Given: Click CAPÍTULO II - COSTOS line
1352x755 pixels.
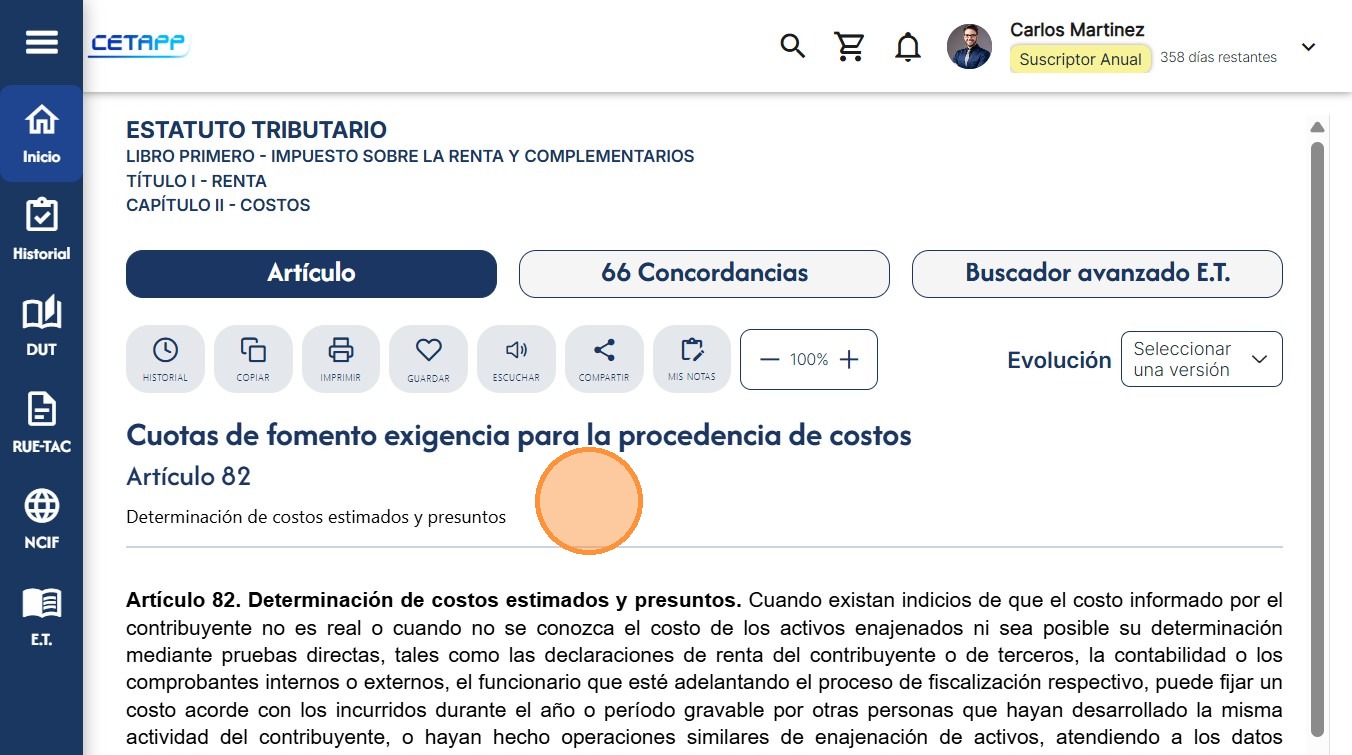Looking at the screenshot, I should tap(218, 205).
